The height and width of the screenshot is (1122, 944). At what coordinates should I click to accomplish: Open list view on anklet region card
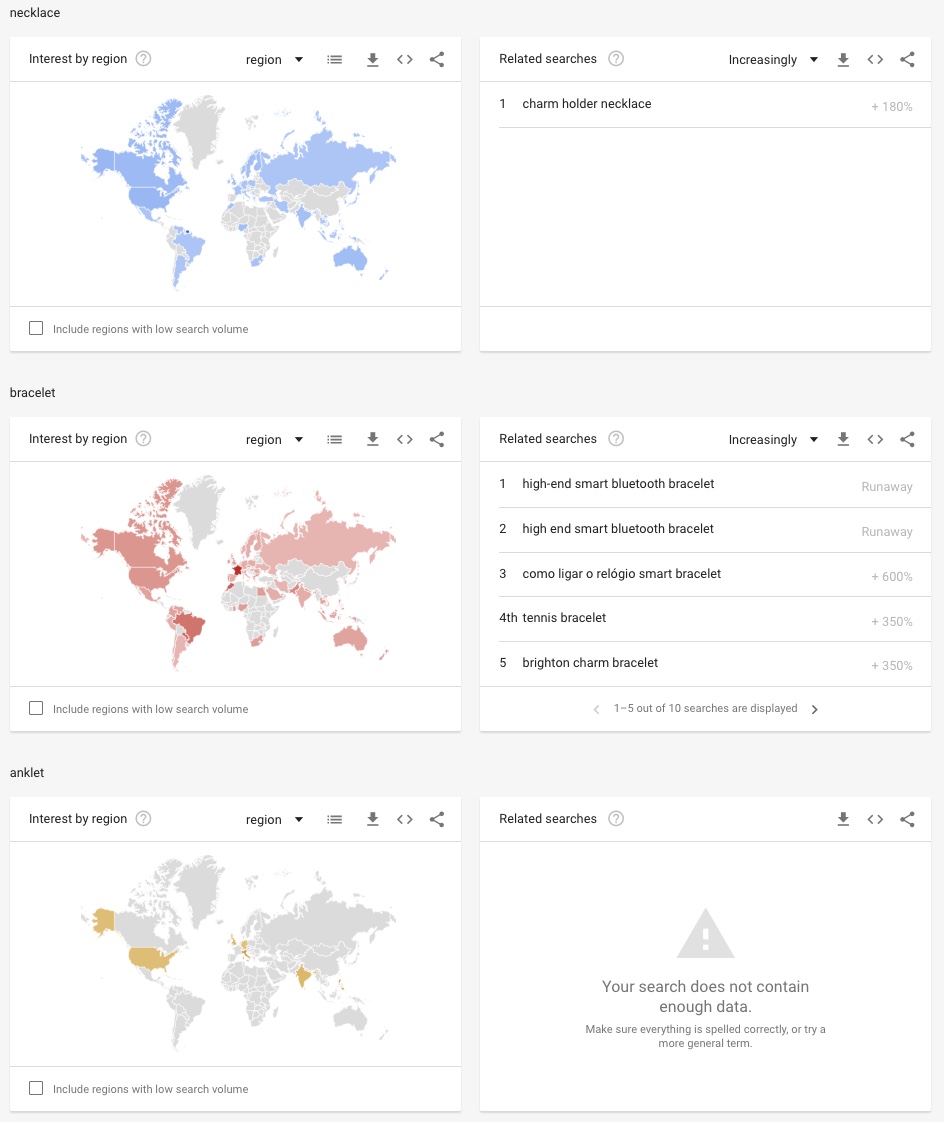pos(335,820)
